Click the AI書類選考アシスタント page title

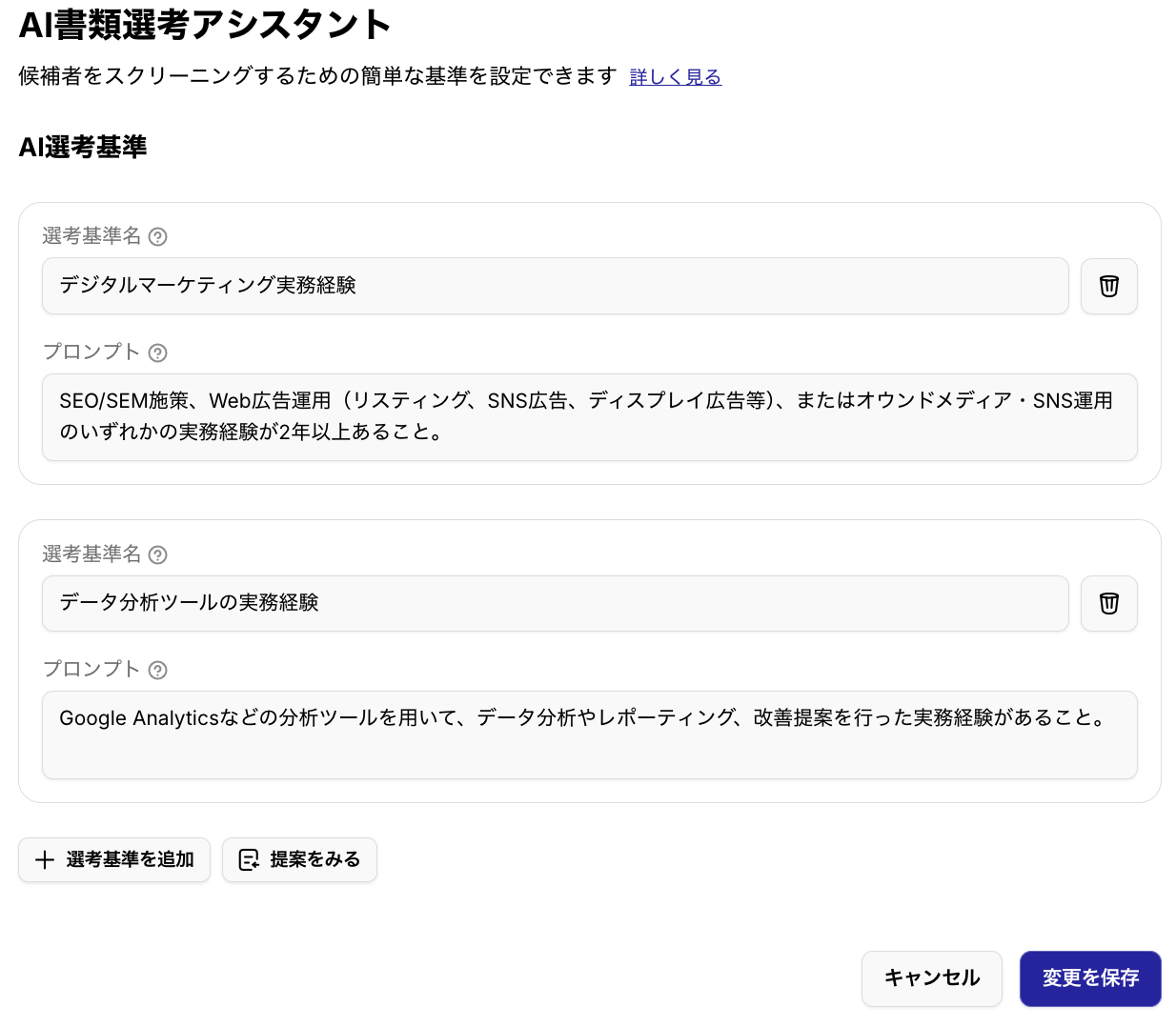(205, 26)
